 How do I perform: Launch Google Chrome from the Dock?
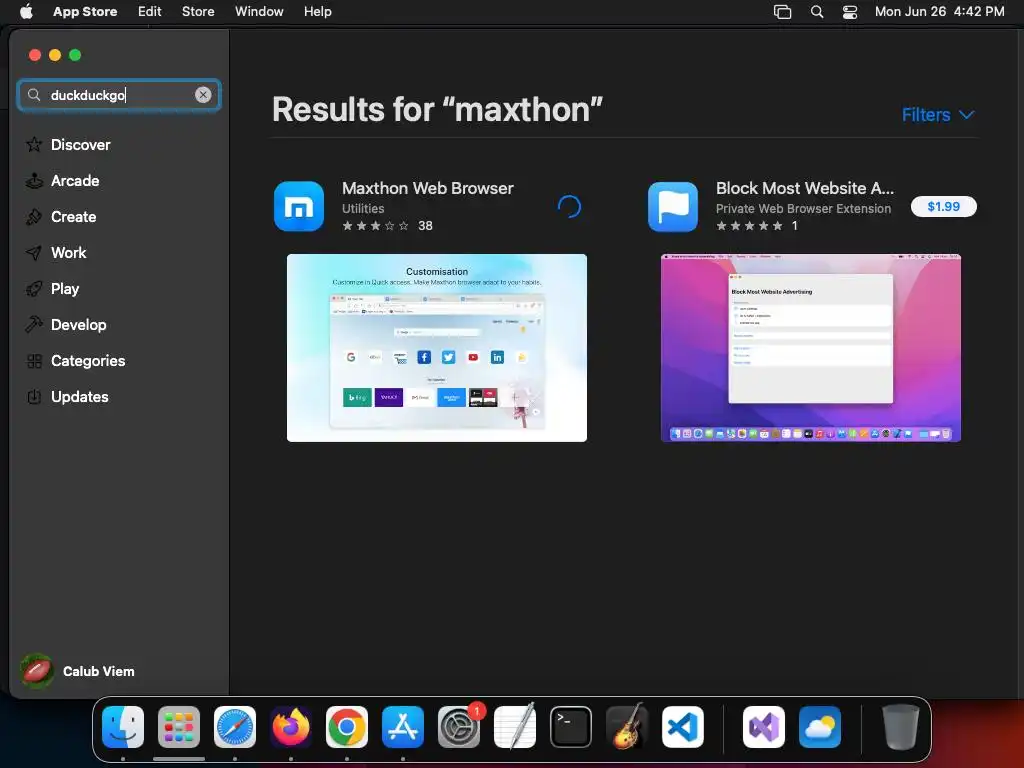[347, 727]
